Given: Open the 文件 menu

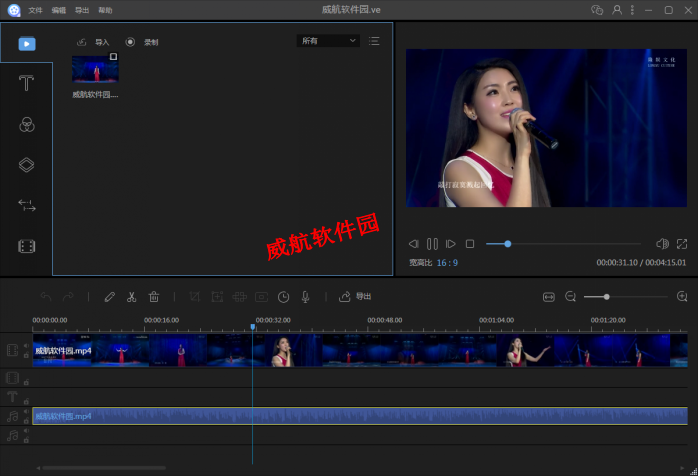Looking at the screenshot, I should tap(36, 10).
